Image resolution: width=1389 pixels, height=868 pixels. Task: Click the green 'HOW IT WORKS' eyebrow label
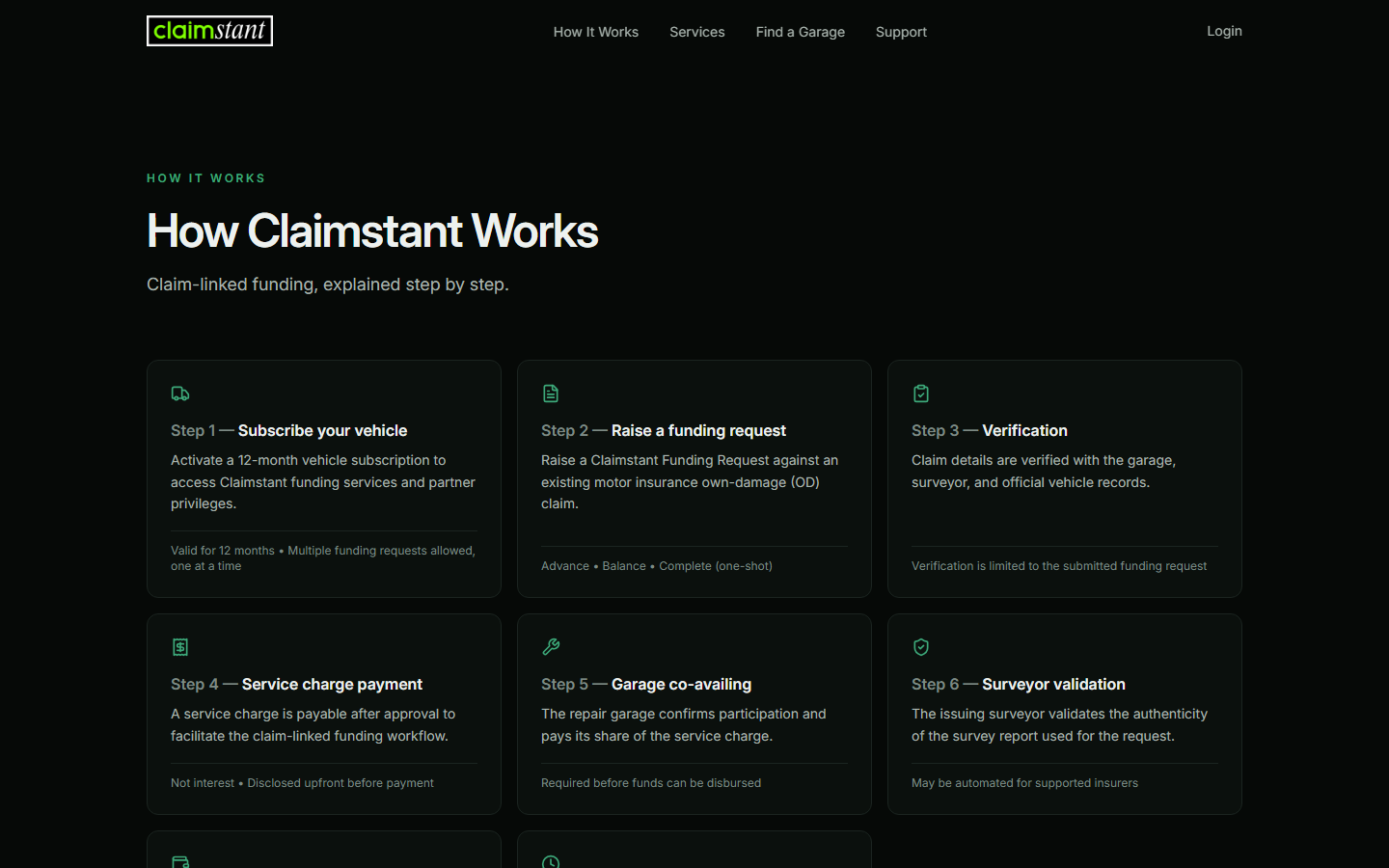point(205,178)
